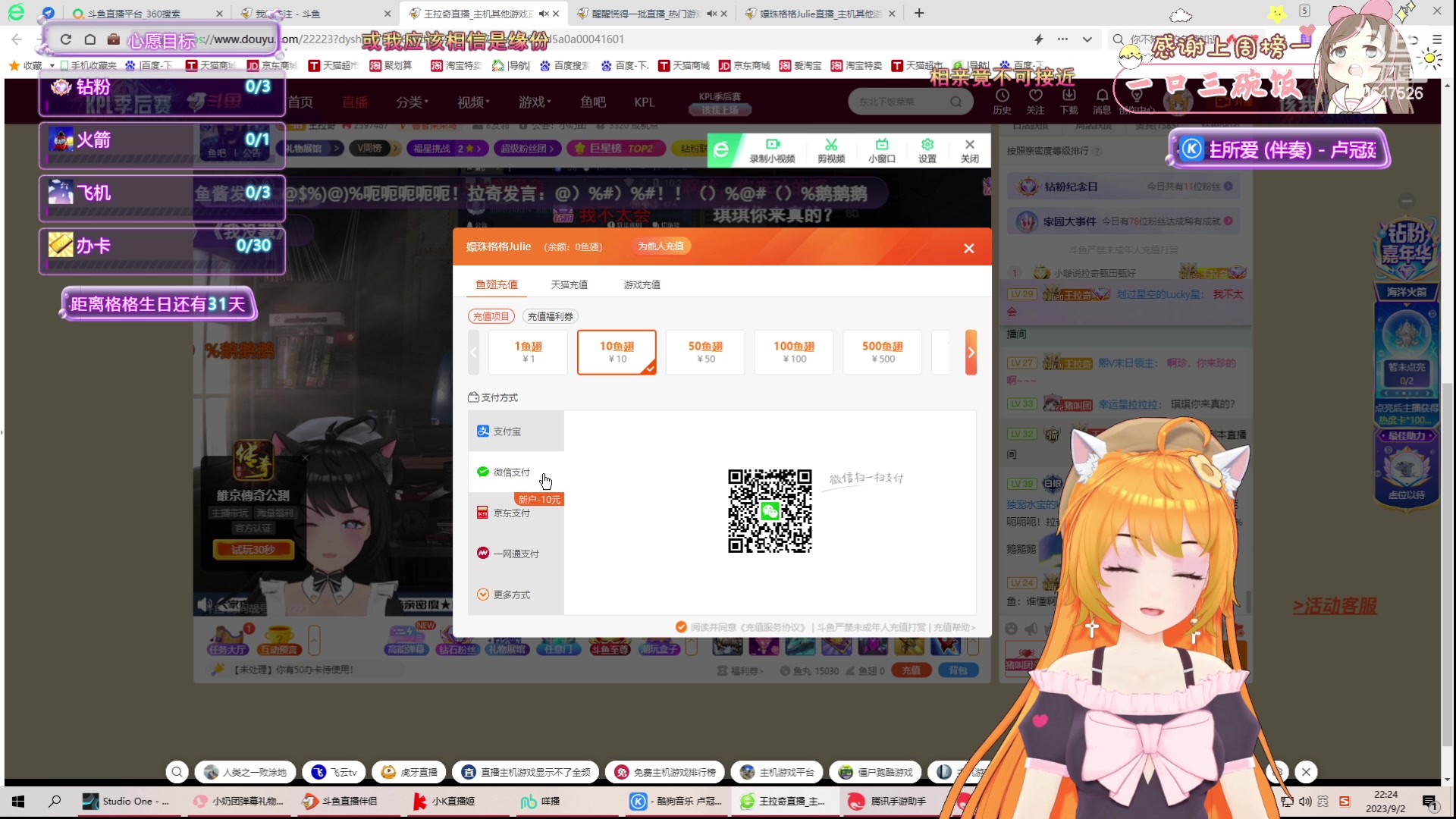Open 鱼吧 in Douyu navigation
This screenshot has width=1456, height=819.
[x=593, y=102]
